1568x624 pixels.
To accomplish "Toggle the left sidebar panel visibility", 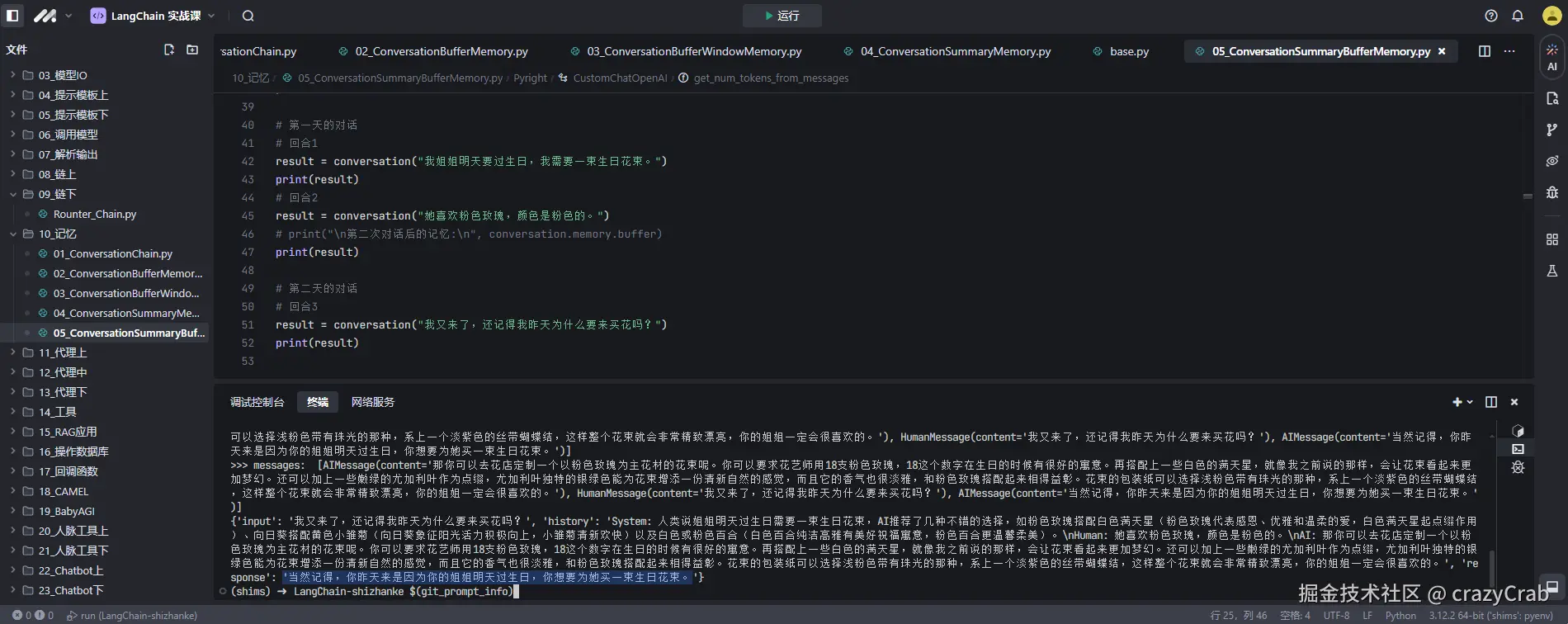I will point(12,16).
